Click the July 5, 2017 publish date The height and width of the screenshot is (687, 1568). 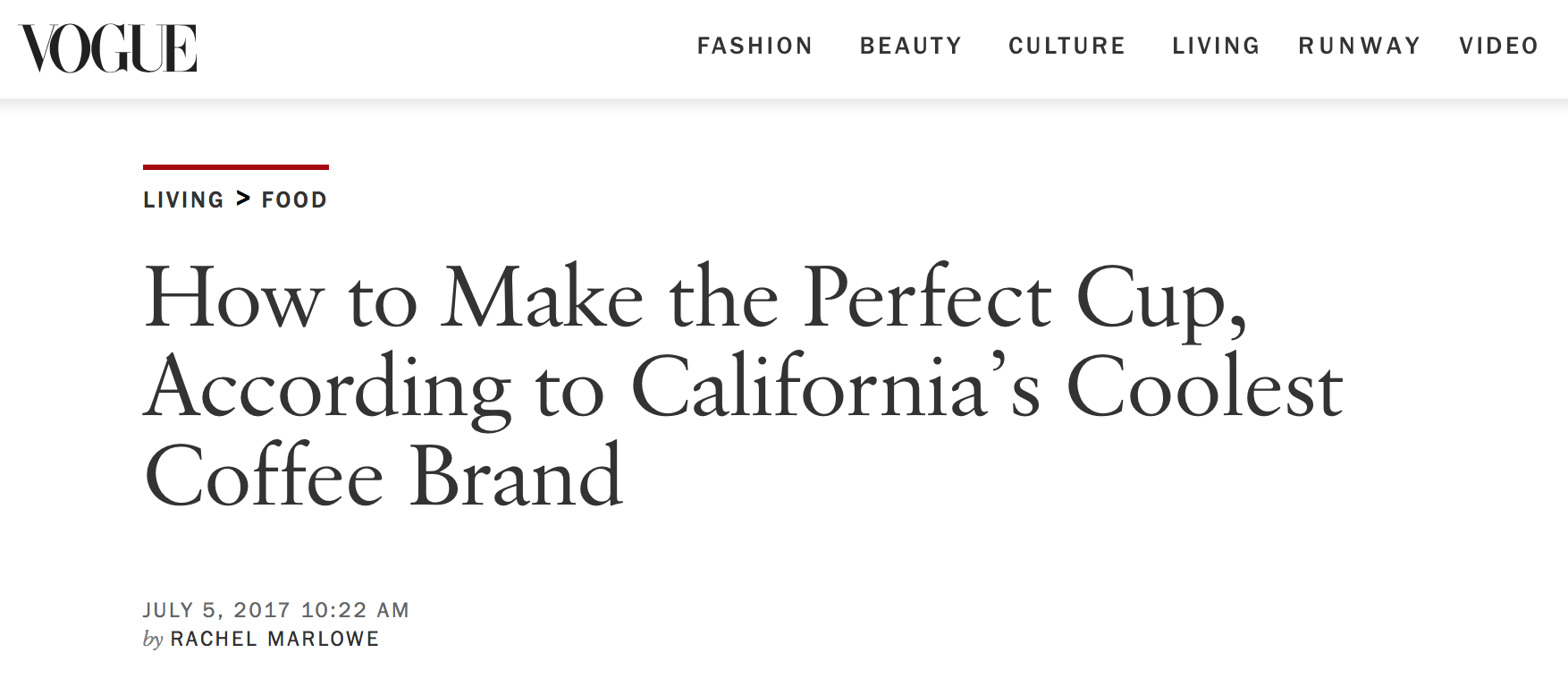(216, 610)
